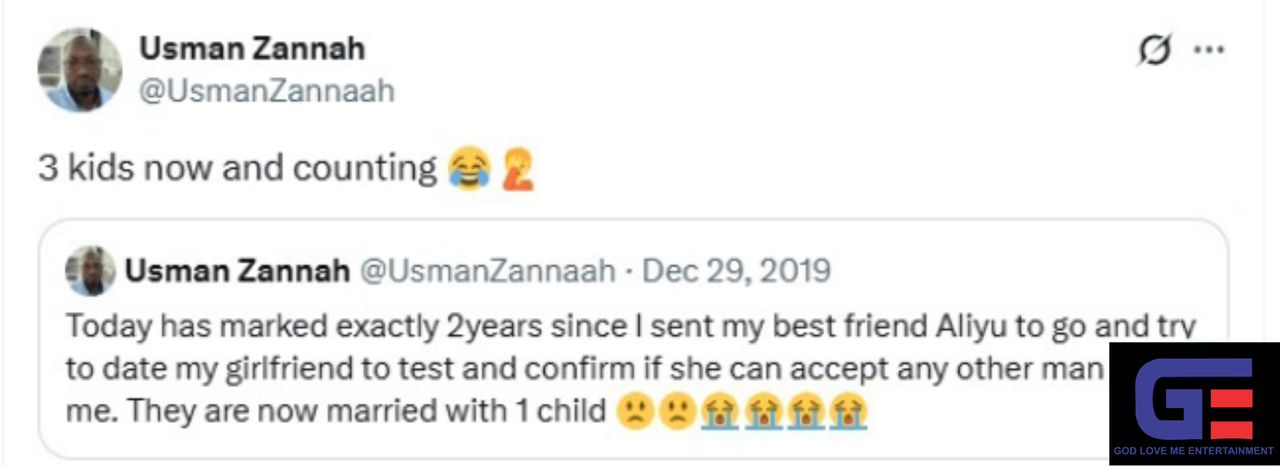Click the first frowning emoji in quoted tweet
Image resolution: width=1280 pixels, height=466 pixels.
click(x=636, y=411)
